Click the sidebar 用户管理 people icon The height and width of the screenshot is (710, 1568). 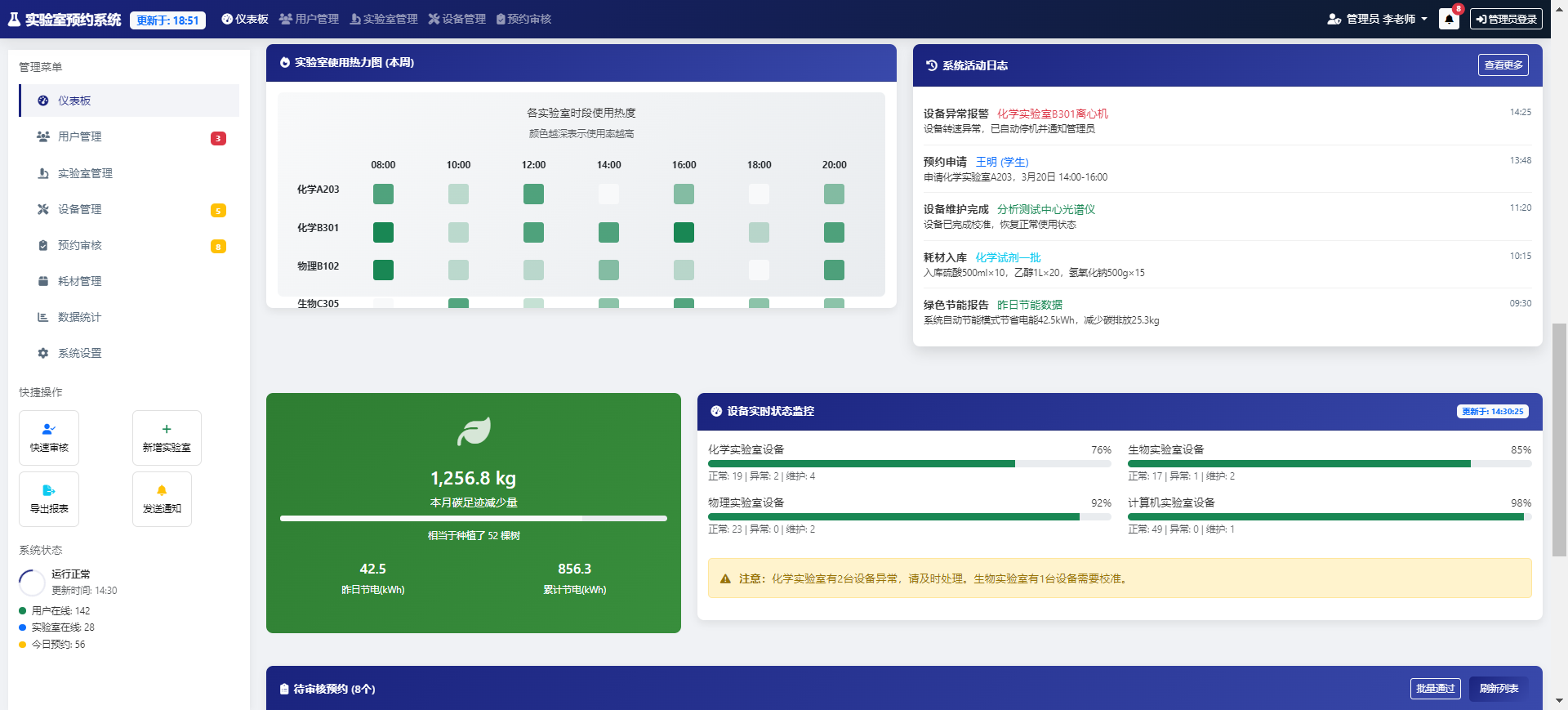coord(43,136)
